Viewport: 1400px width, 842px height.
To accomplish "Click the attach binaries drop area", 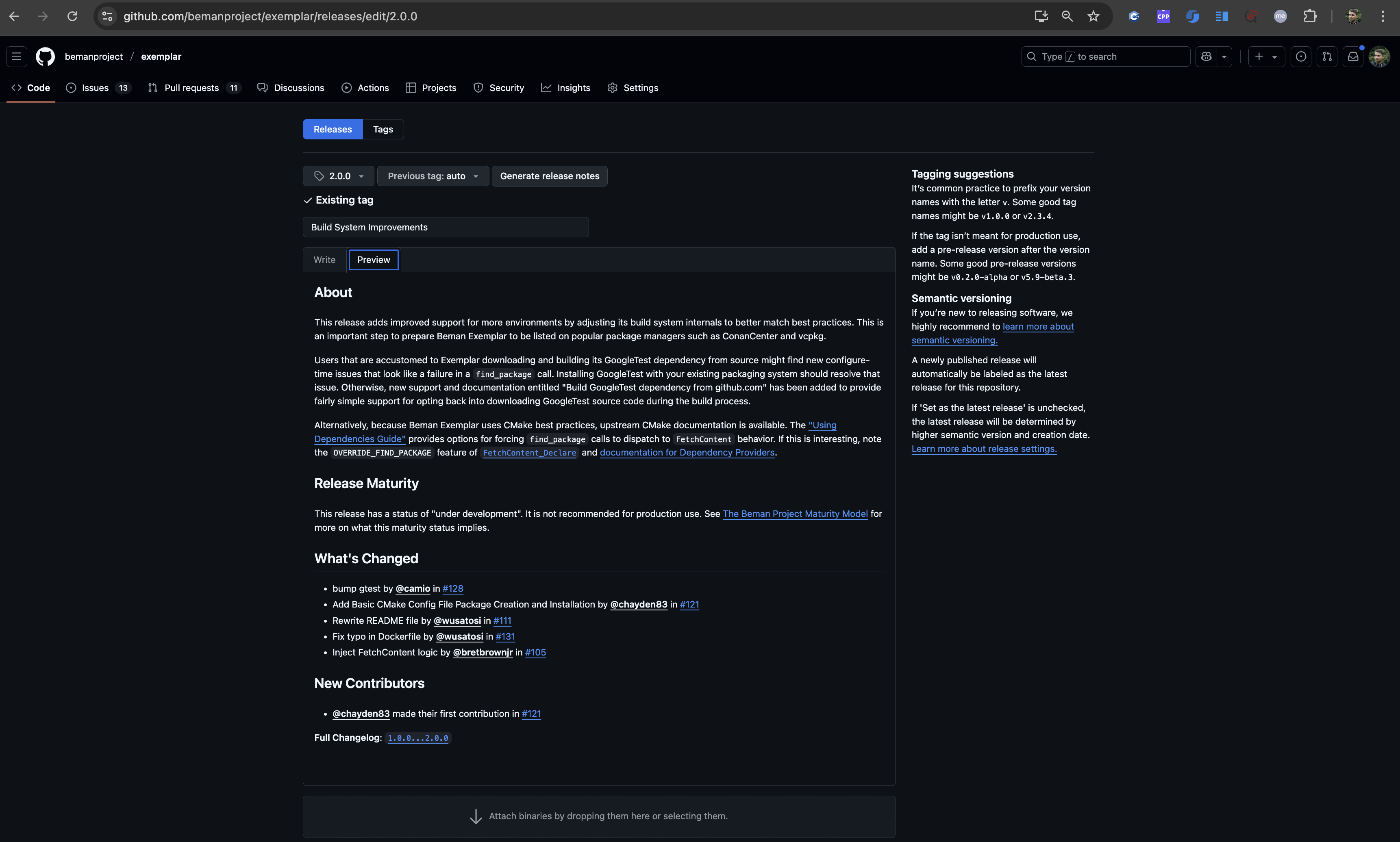I will pyautogui.click(x=599, y=816).
